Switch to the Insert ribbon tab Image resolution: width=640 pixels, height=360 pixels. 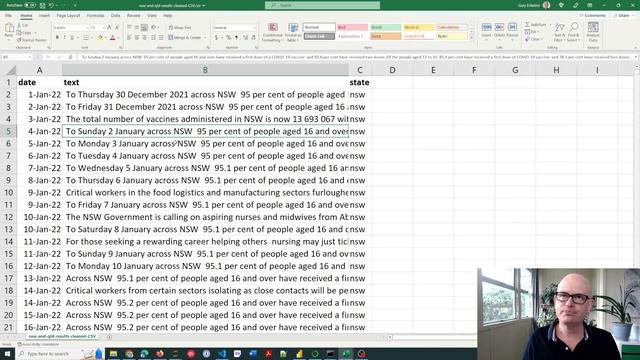point(44,16)
